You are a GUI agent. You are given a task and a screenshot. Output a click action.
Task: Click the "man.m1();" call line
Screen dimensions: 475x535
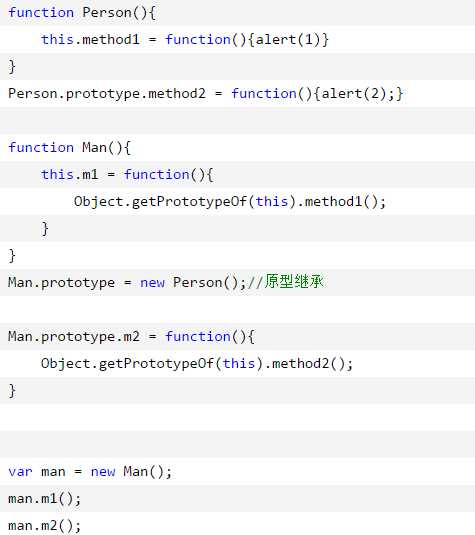click(44, 499)
